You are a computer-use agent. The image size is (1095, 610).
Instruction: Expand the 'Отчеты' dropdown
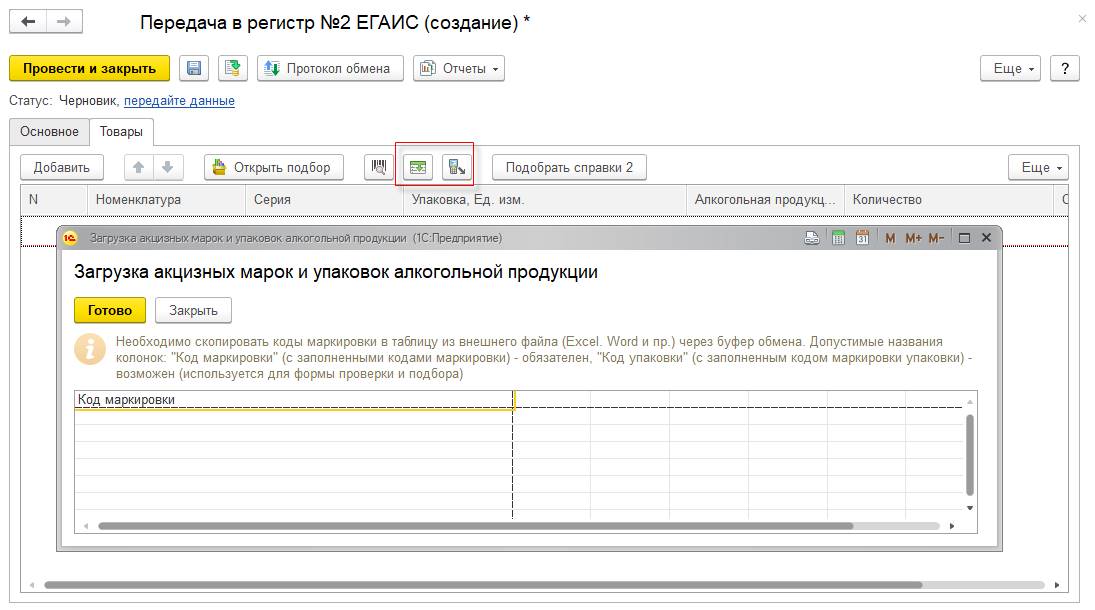pyautogui.click(x=459, y=68)
